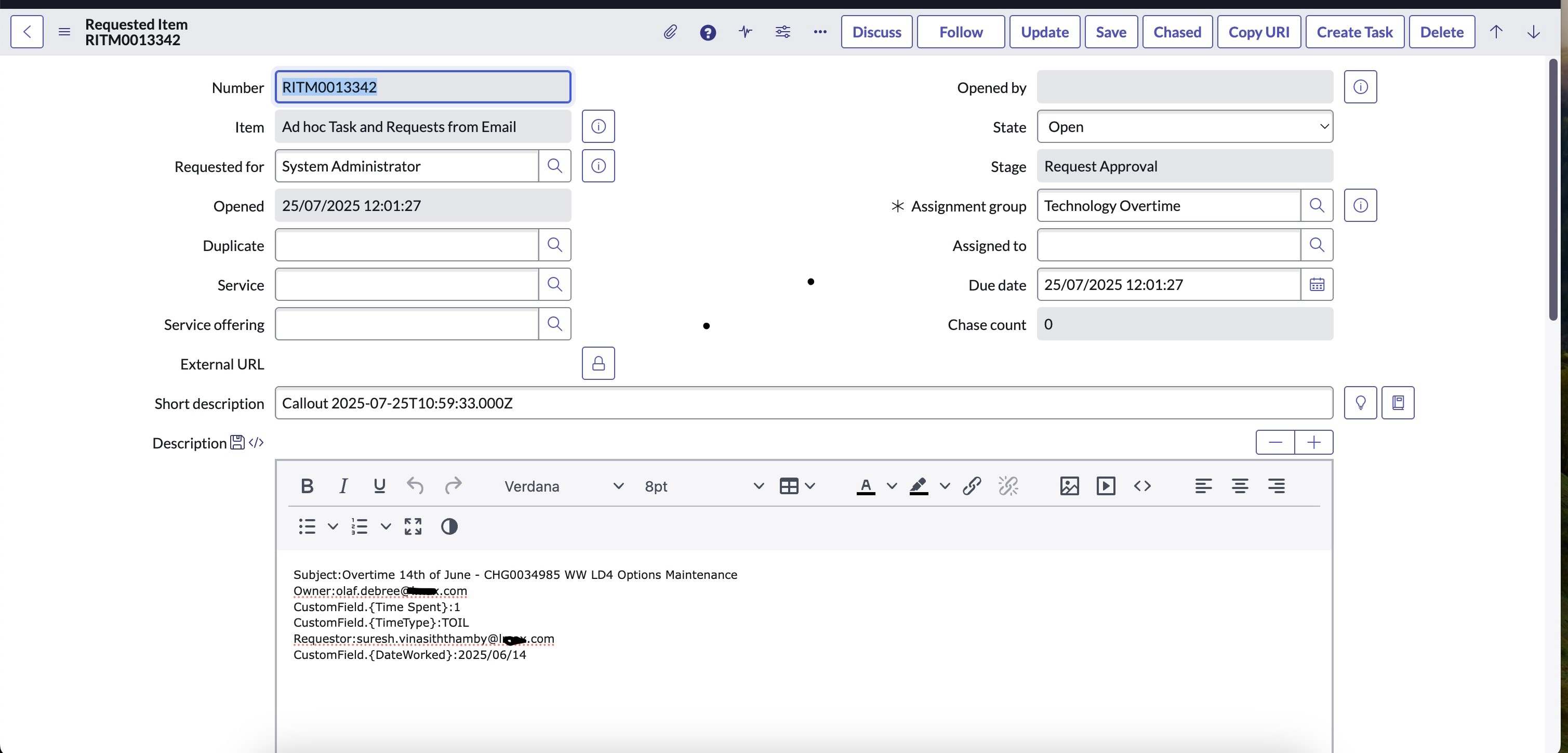Open the text color picker arrow

pos(892,486)
